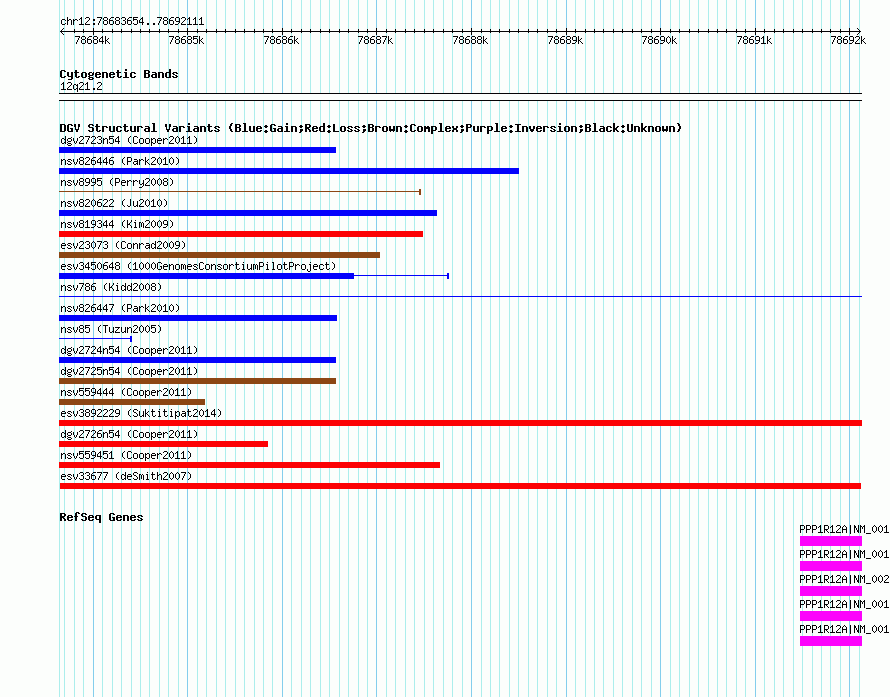Click the 78685k ruler position
890x697 pixels.
click(x=186, y=40)
